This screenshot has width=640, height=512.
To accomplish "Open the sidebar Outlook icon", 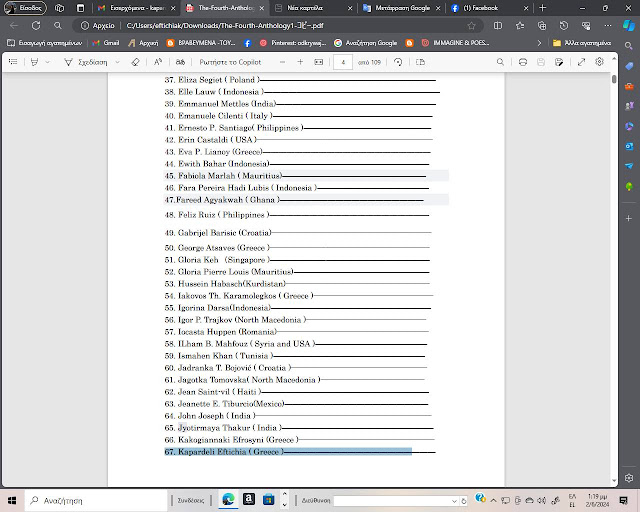I will (x=629, y=146).
